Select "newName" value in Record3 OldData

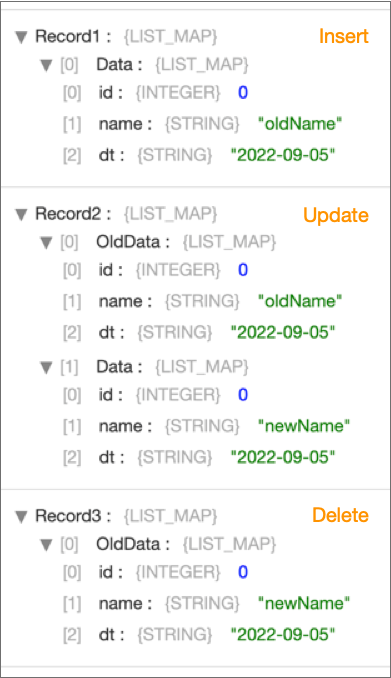304,603
